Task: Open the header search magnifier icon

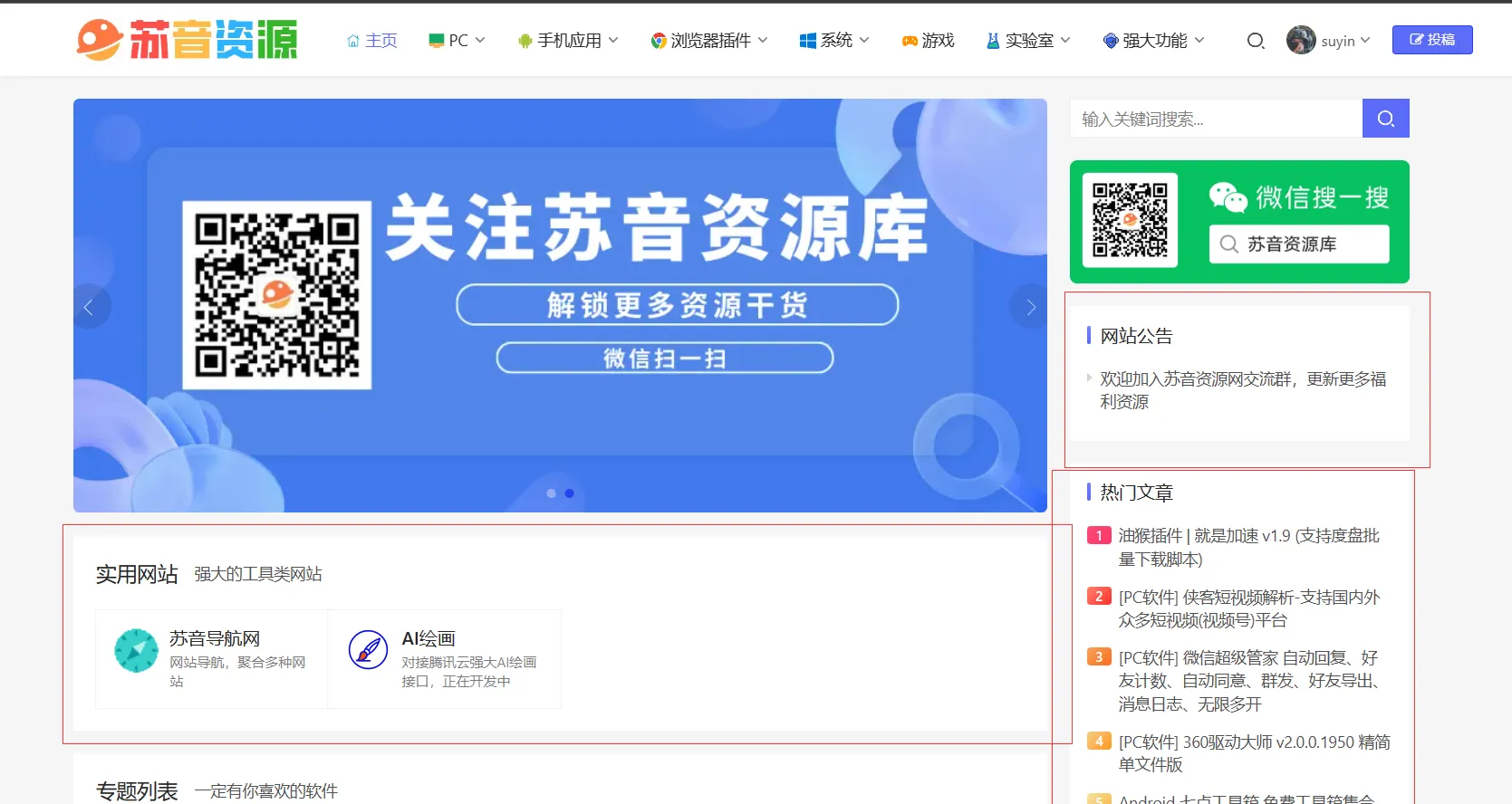Action: tap(1256, 41)
